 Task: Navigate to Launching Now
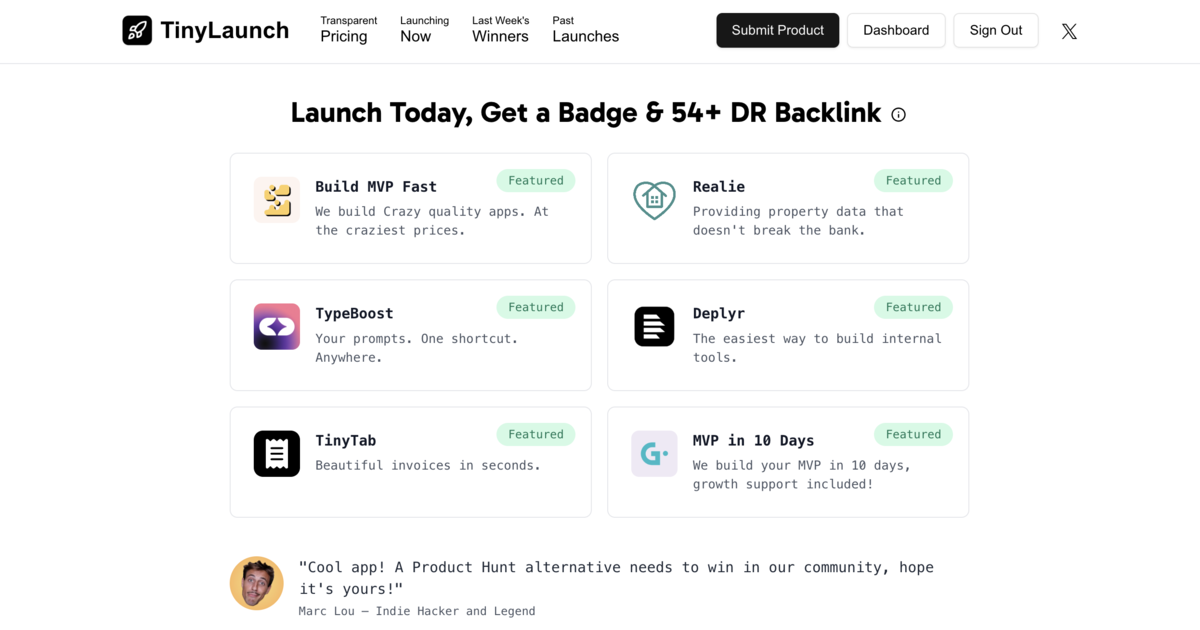[424, 28]
